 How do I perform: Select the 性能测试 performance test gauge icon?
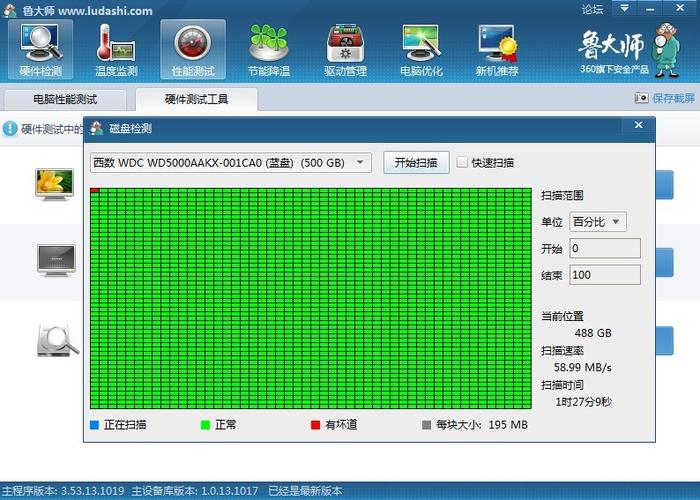point(193,50)
